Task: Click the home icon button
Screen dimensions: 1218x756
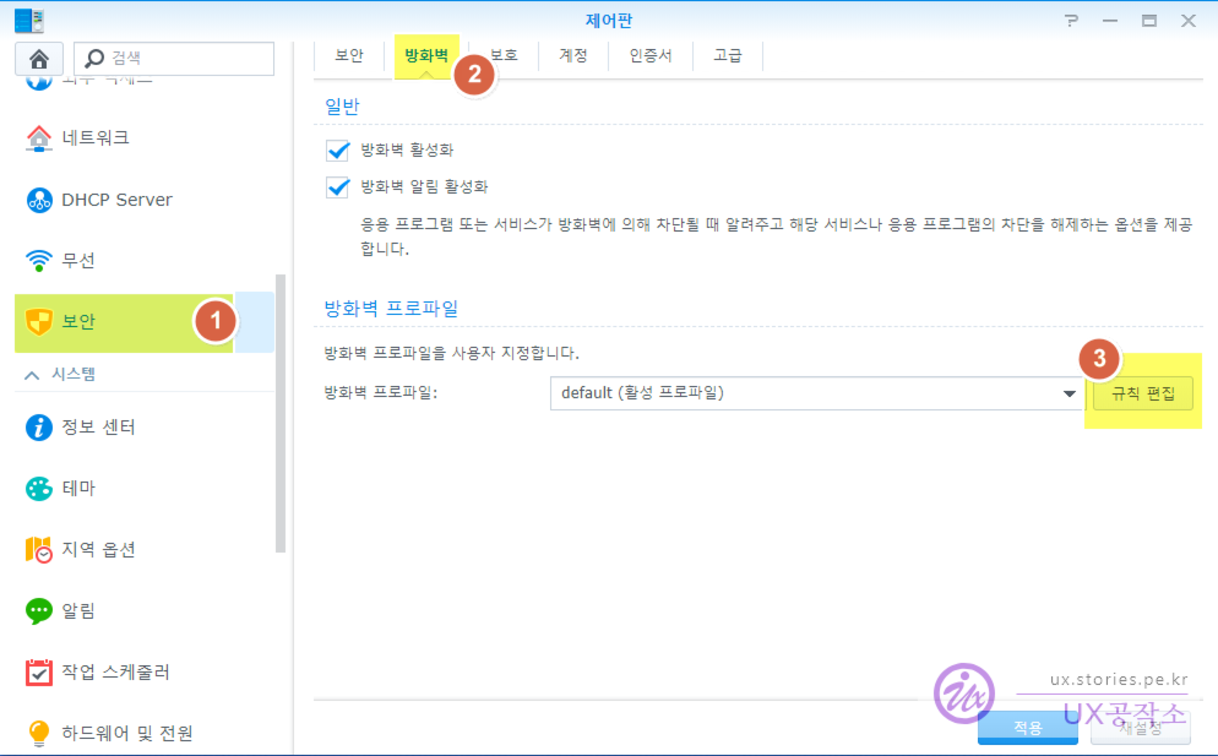Action: pyautogui.click(x=40, y=59)
